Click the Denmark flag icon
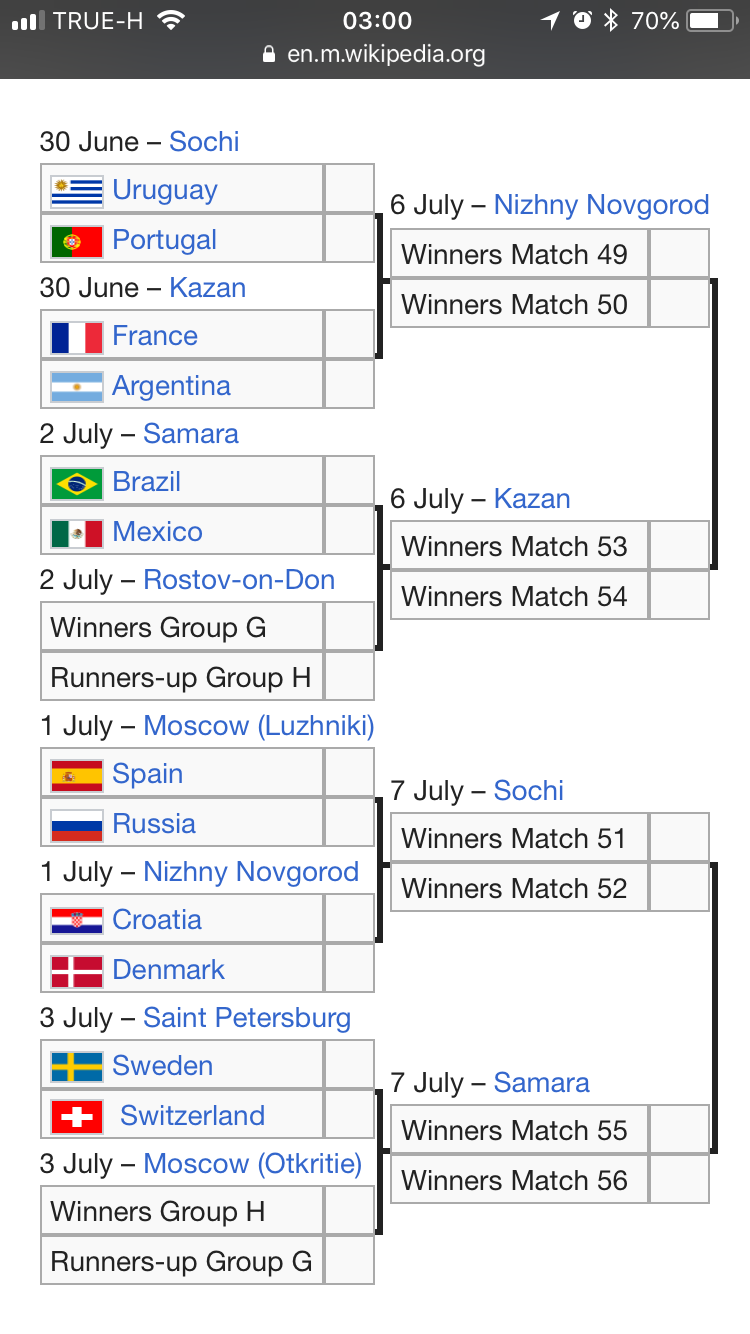750x1334 pixels. tap(77, 970)
